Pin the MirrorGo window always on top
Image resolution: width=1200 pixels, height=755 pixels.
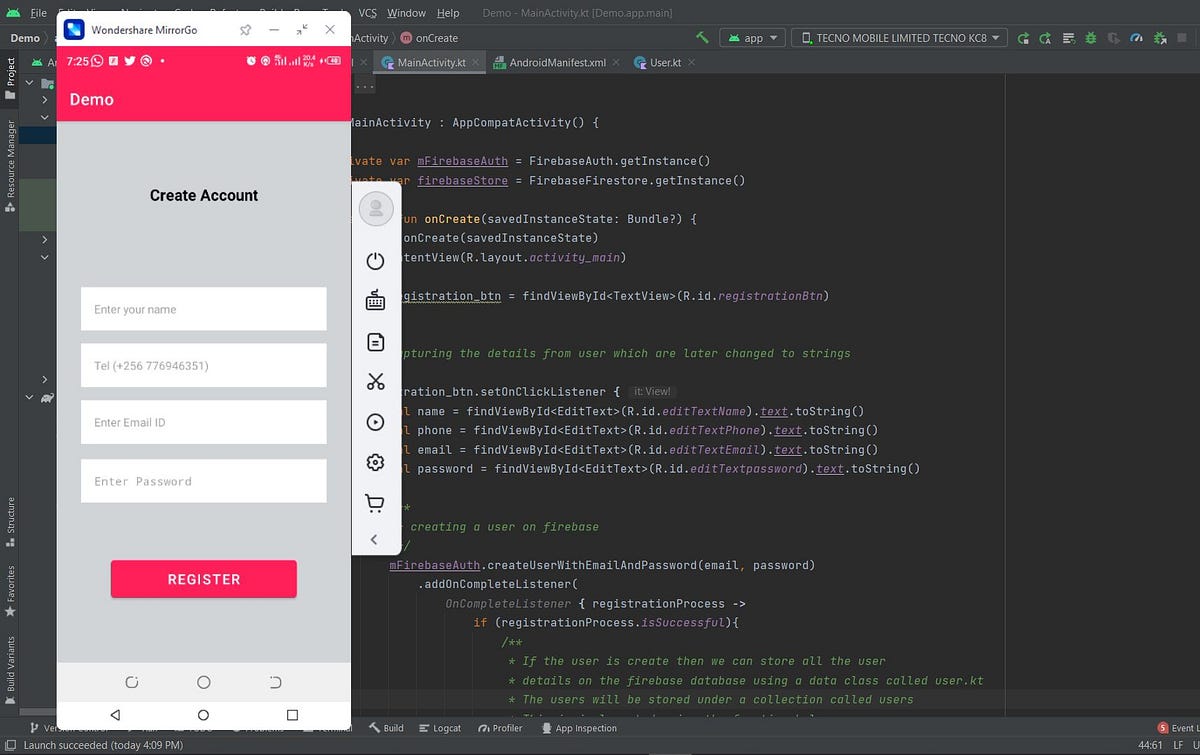[245, 30]
